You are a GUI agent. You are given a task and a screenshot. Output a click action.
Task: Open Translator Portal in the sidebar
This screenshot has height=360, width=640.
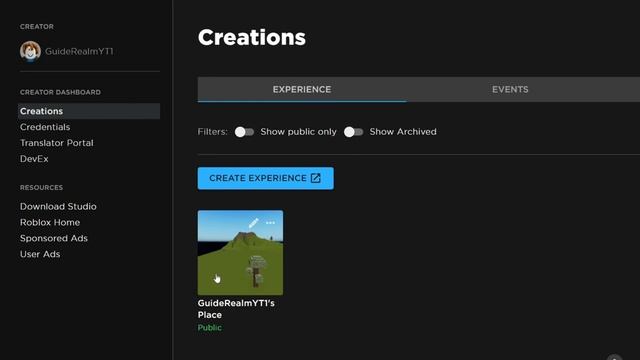57,143
